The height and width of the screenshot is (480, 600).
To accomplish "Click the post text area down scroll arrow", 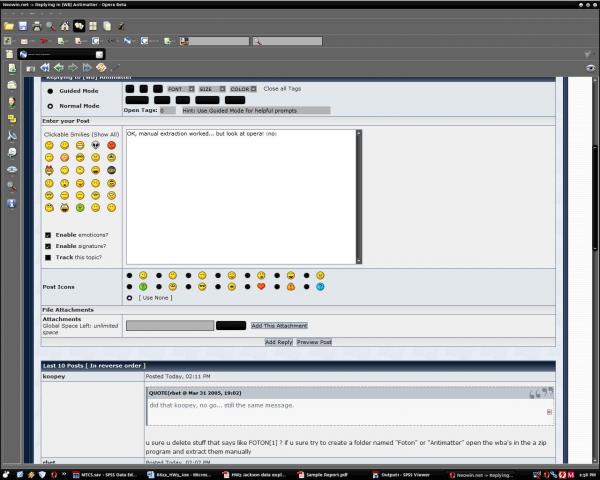I will 359,261.
